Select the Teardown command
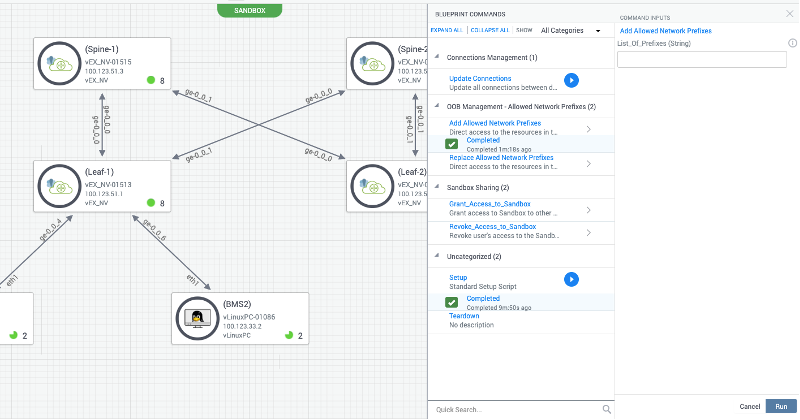Viewport: 800px width, 420px height. tap(467, 315)
